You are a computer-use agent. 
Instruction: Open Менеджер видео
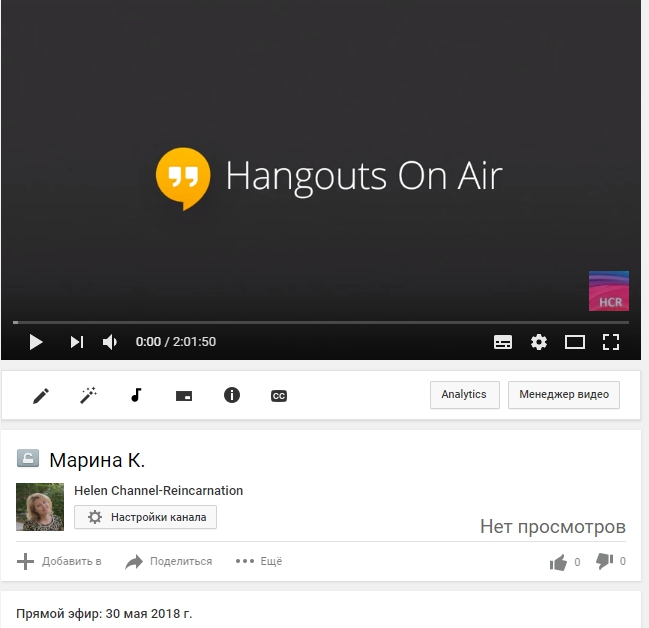tap(564, 395)
